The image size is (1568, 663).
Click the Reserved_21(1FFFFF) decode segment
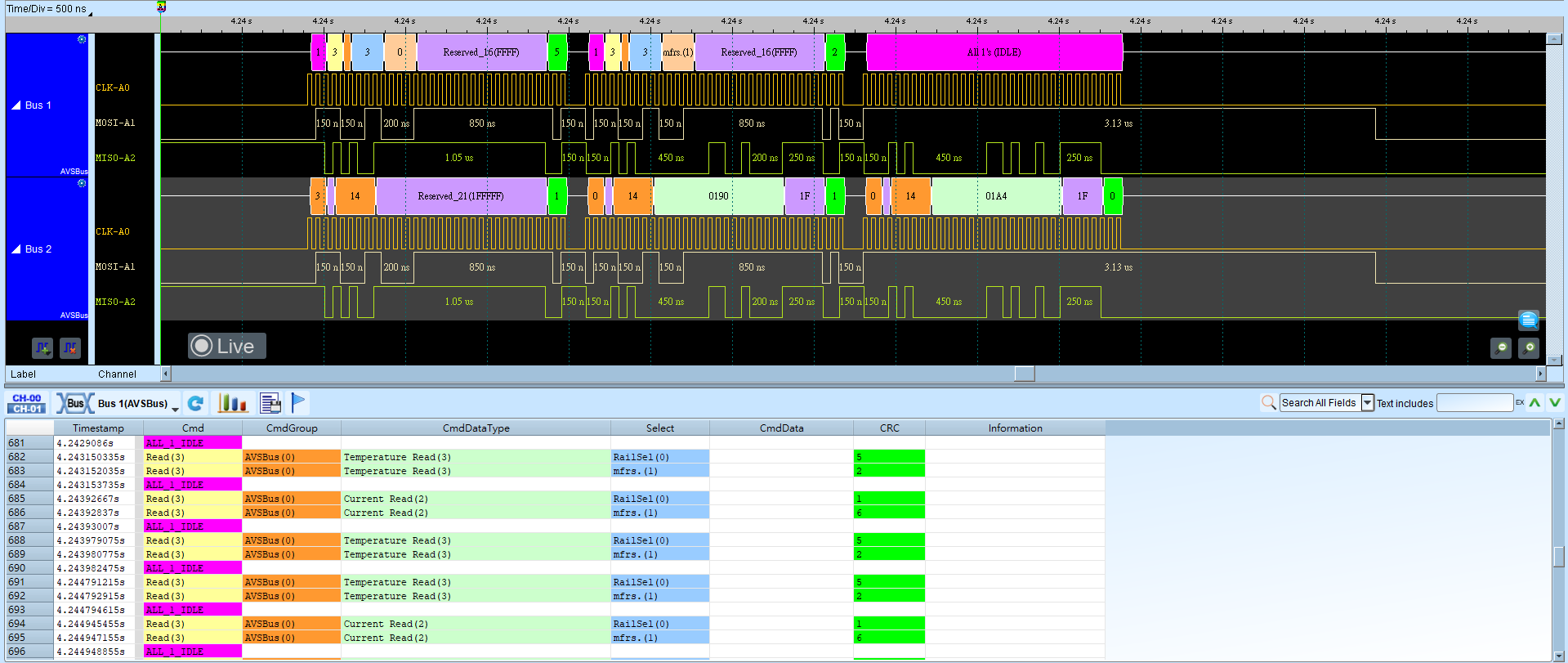click(x=461, y=196)
